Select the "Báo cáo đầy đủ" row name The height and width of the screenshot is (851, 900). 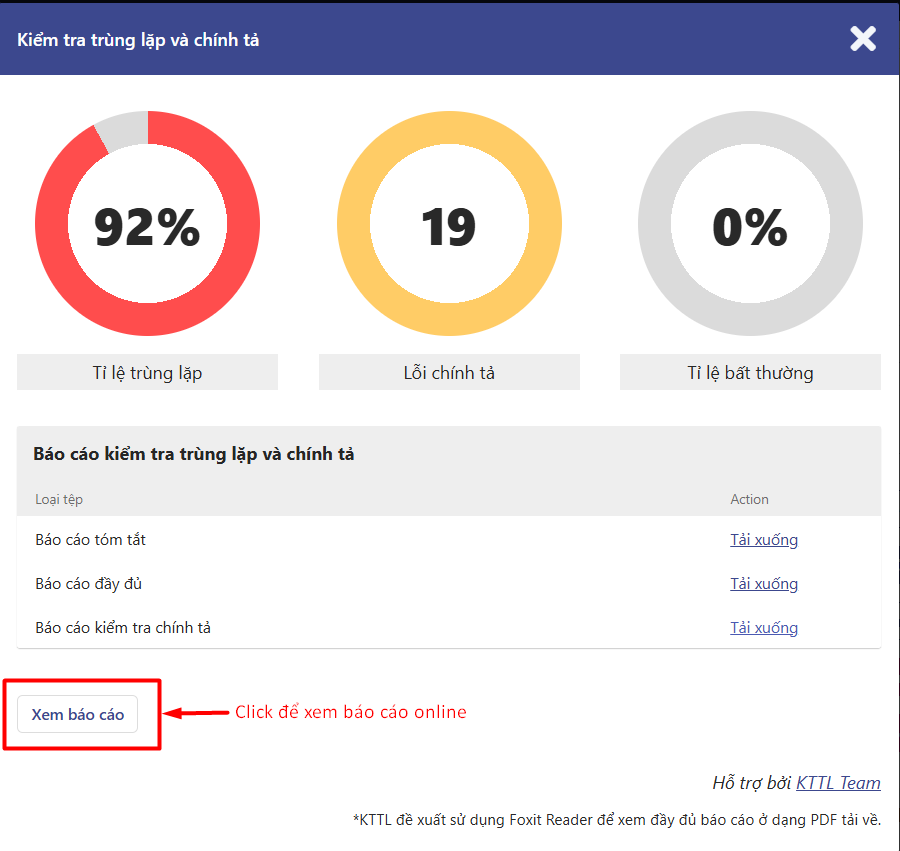[81, 584]
